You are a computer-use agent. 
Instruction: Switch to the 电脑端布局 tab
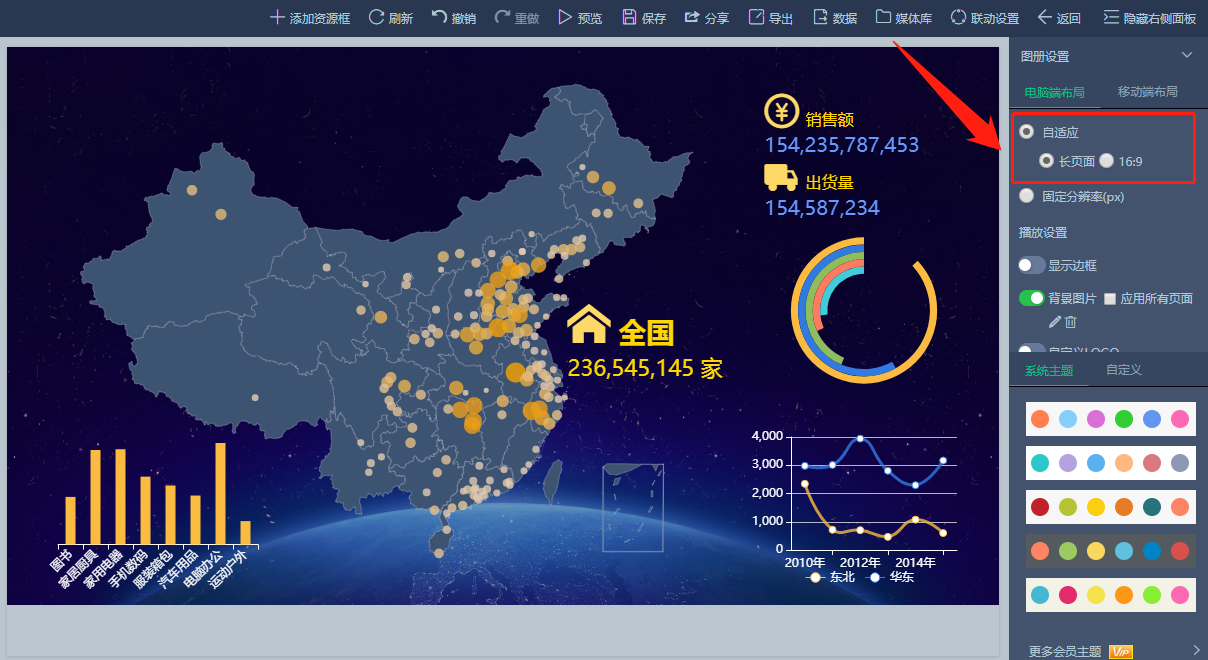pyautogui.click(x=1055, y=92)
